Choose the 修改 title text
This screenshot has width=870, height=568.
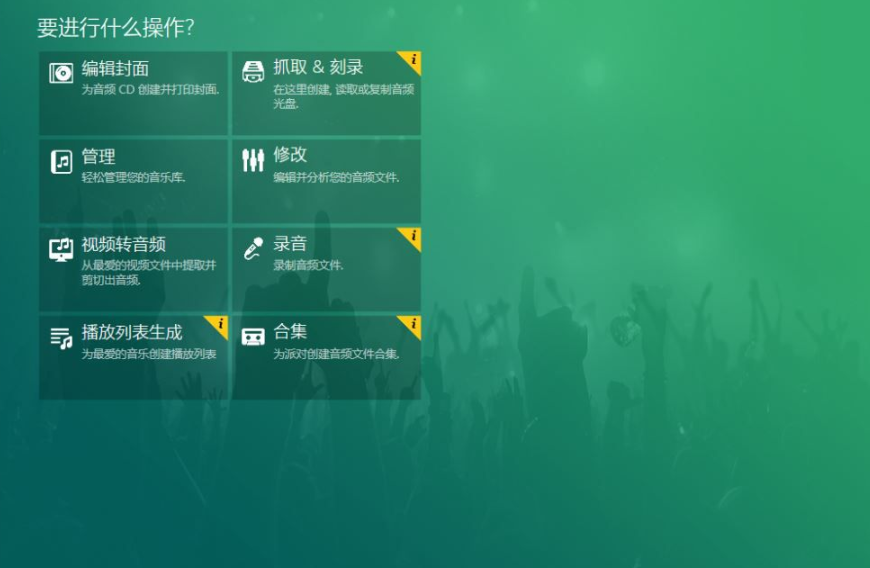[x=290, y=155]
